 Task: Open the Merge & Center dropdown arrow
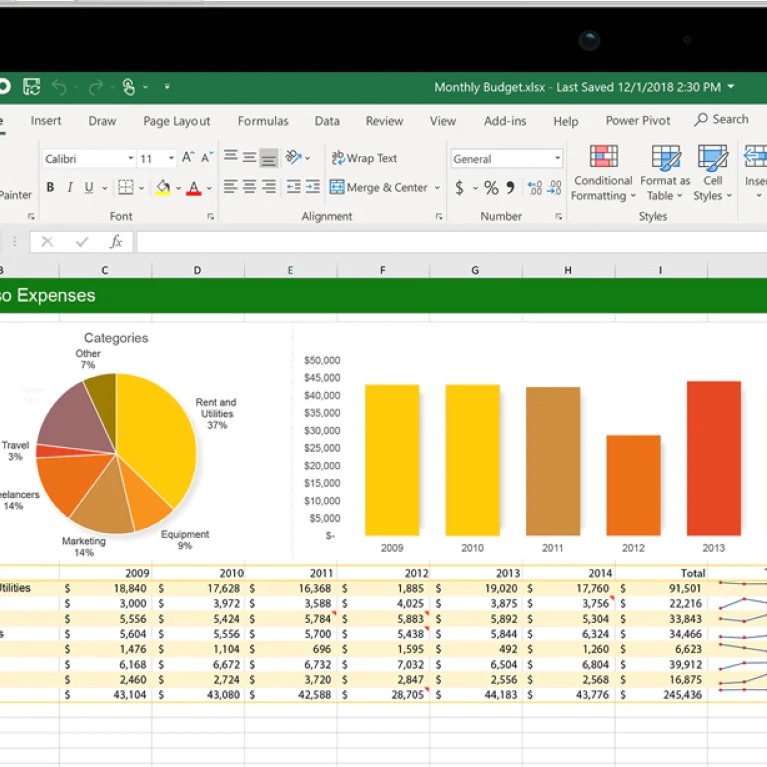436,188
